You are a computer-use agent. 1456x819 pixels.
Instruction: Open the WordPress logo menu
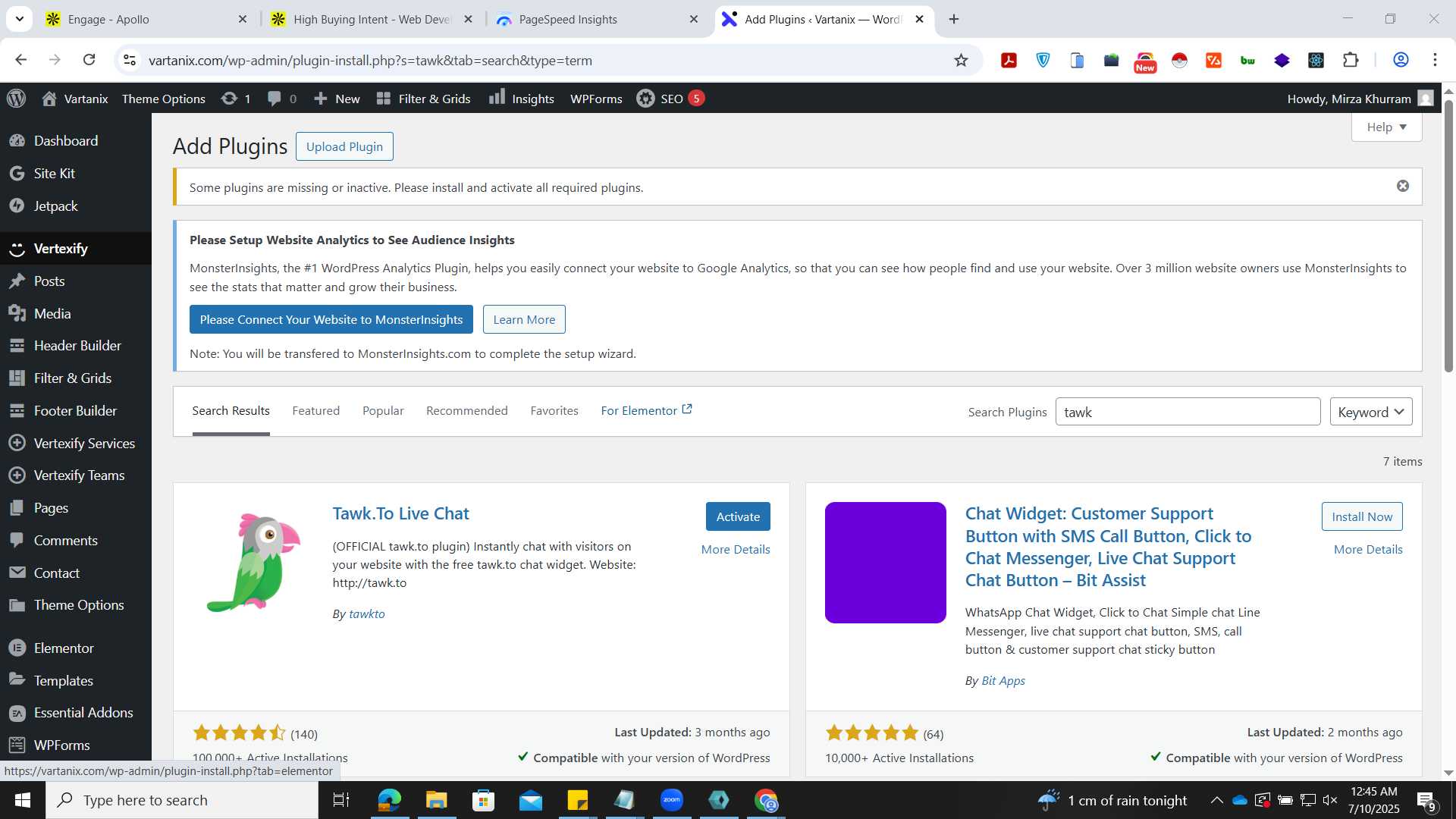[17, 99]
